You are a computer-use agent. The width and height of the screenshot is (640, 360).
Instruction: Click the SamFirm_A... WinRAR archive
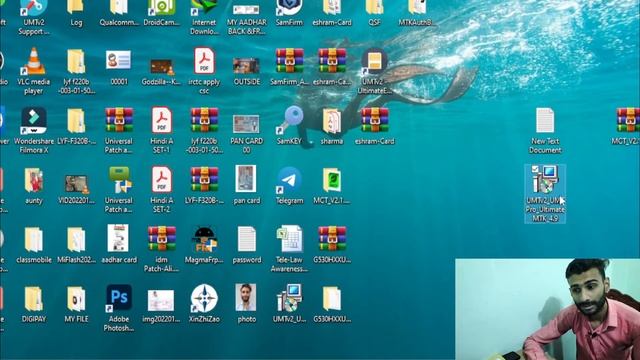pos(289,61)
